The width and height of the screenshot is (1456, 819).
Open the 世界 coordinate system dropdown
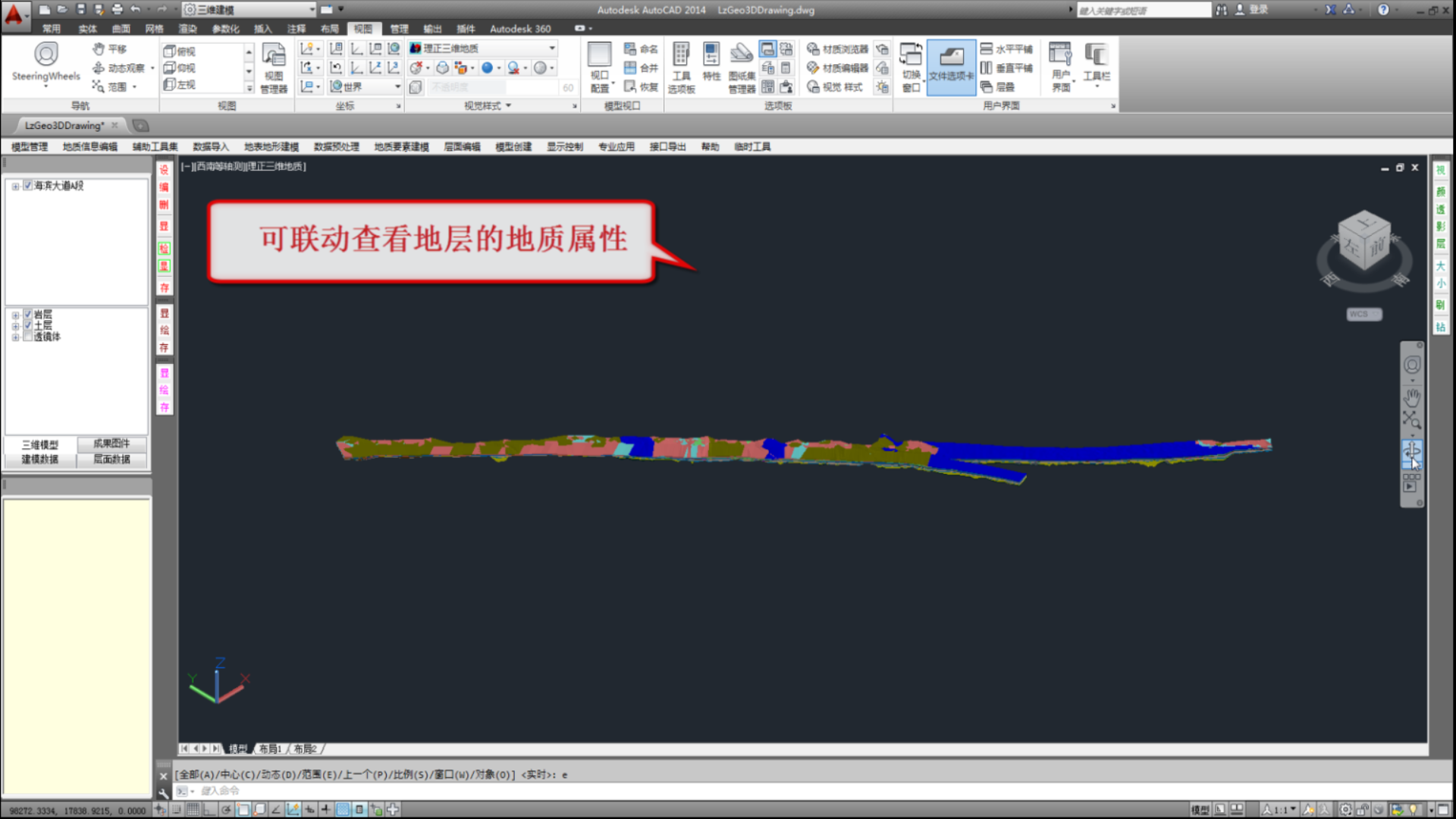click(364, 86)
